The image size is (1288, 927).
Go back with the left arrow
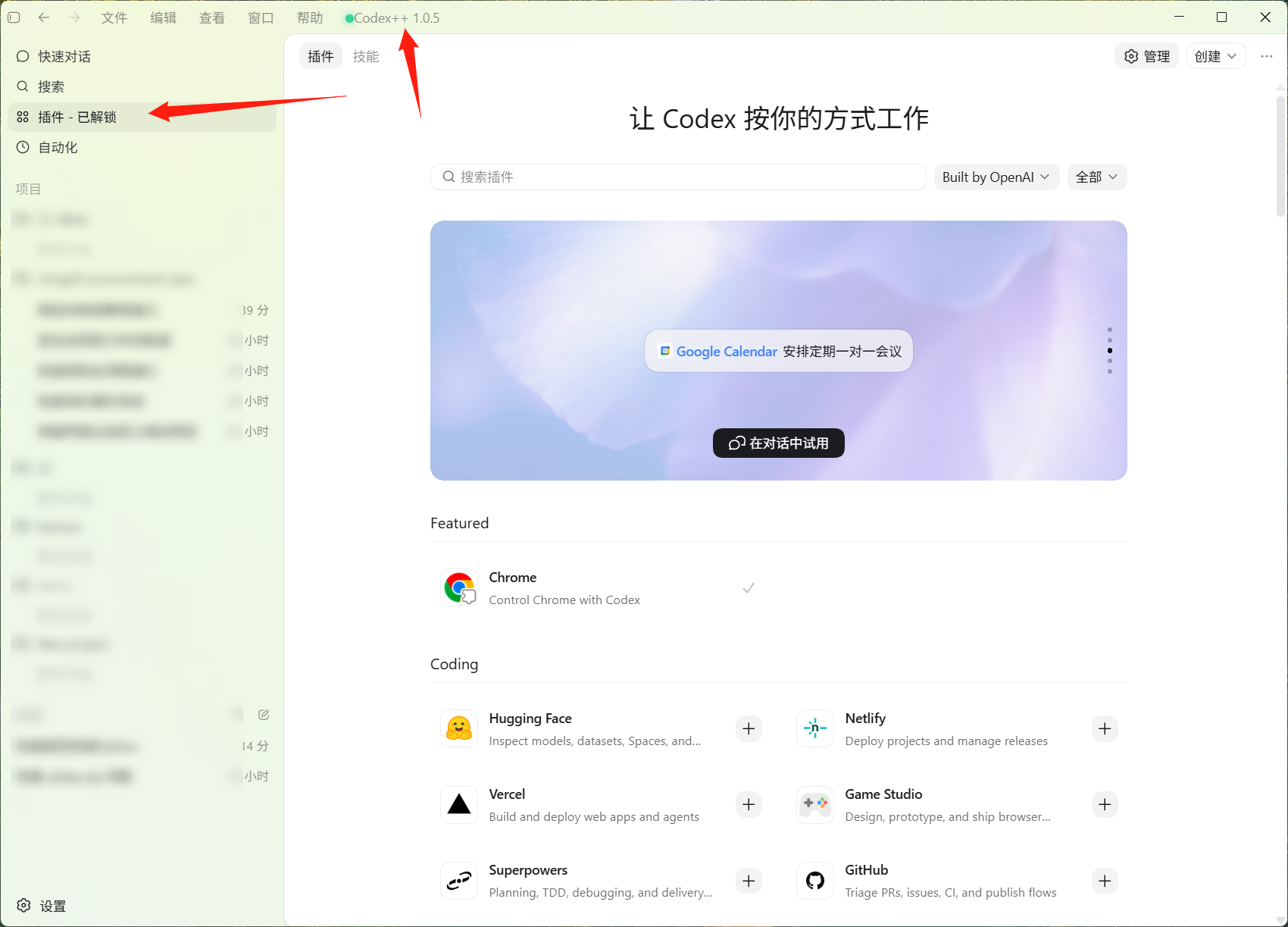click(44, 17)
